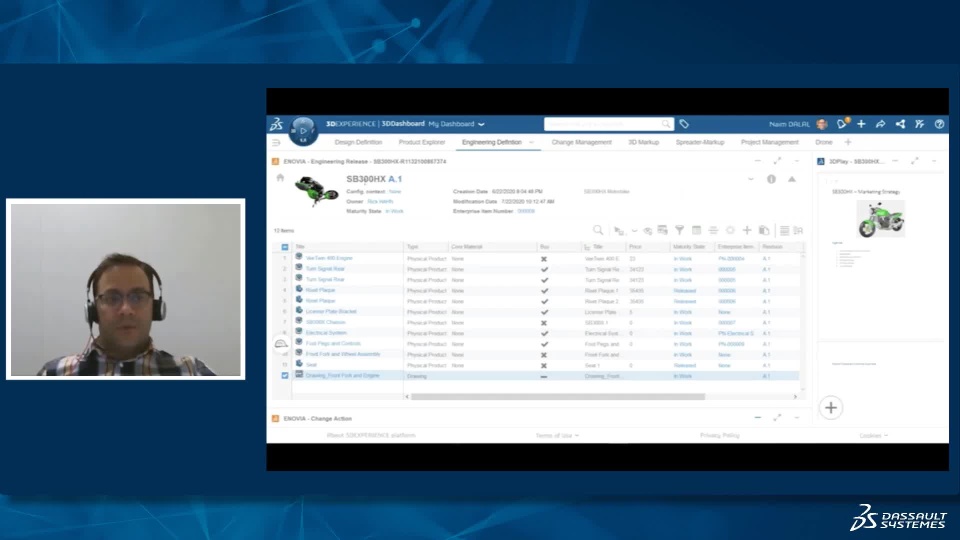Viewport: 960px width, 540px height.
Task: Open the dropdown next to the selection arrow tool
Action: click(x=634, y=231)
